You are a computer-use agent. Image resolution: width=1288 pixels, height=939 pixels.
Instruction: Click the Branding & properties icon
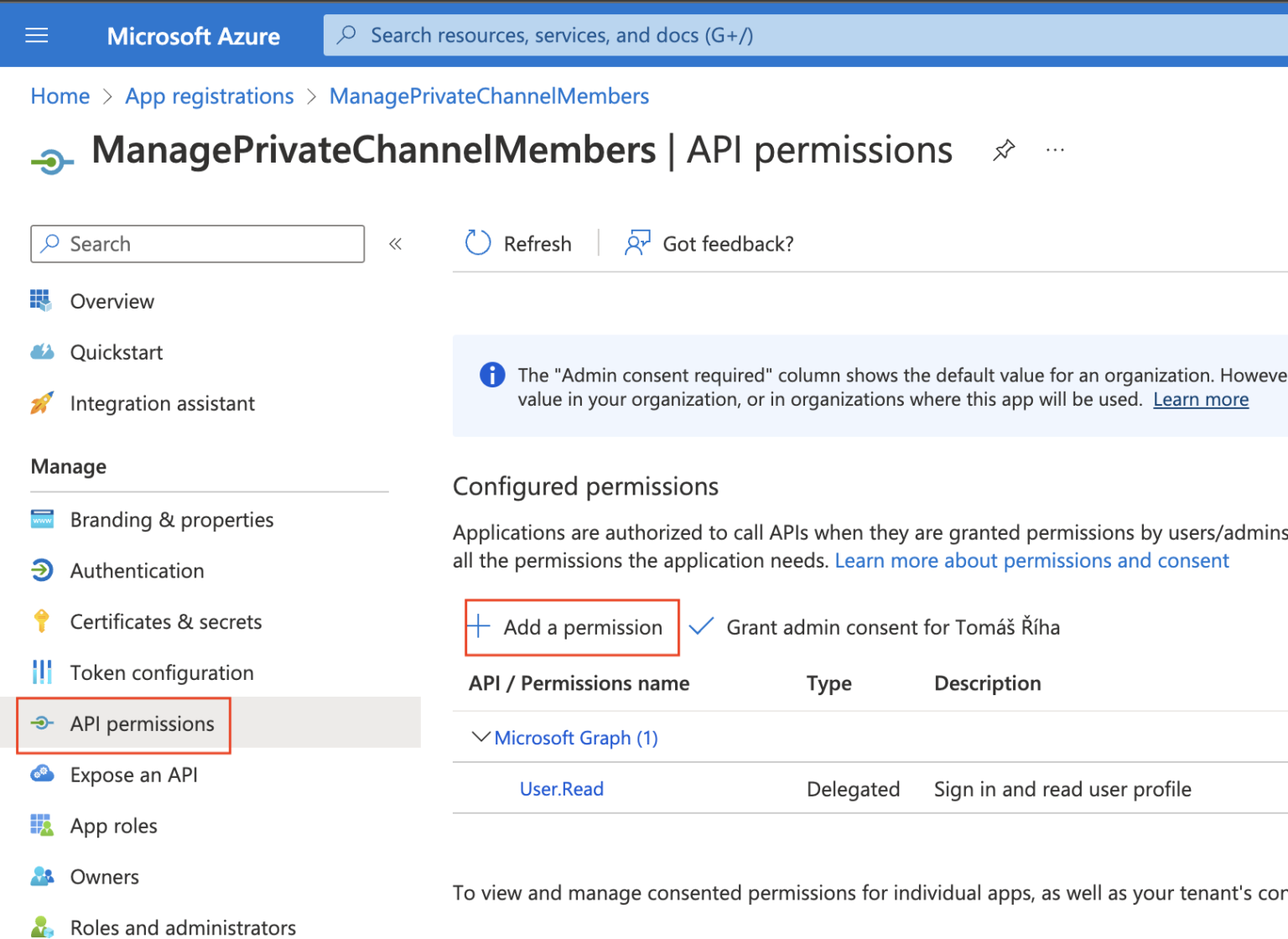pos(42,519)
